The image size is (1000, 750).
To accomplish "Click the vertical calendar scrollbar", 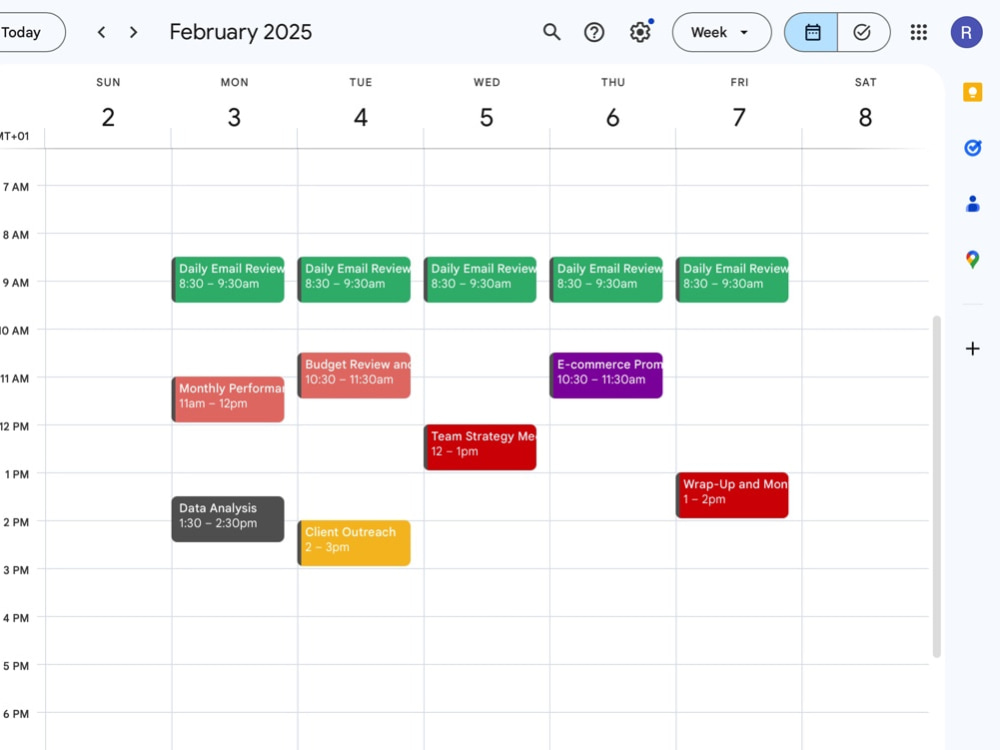I will pos(936,486).
